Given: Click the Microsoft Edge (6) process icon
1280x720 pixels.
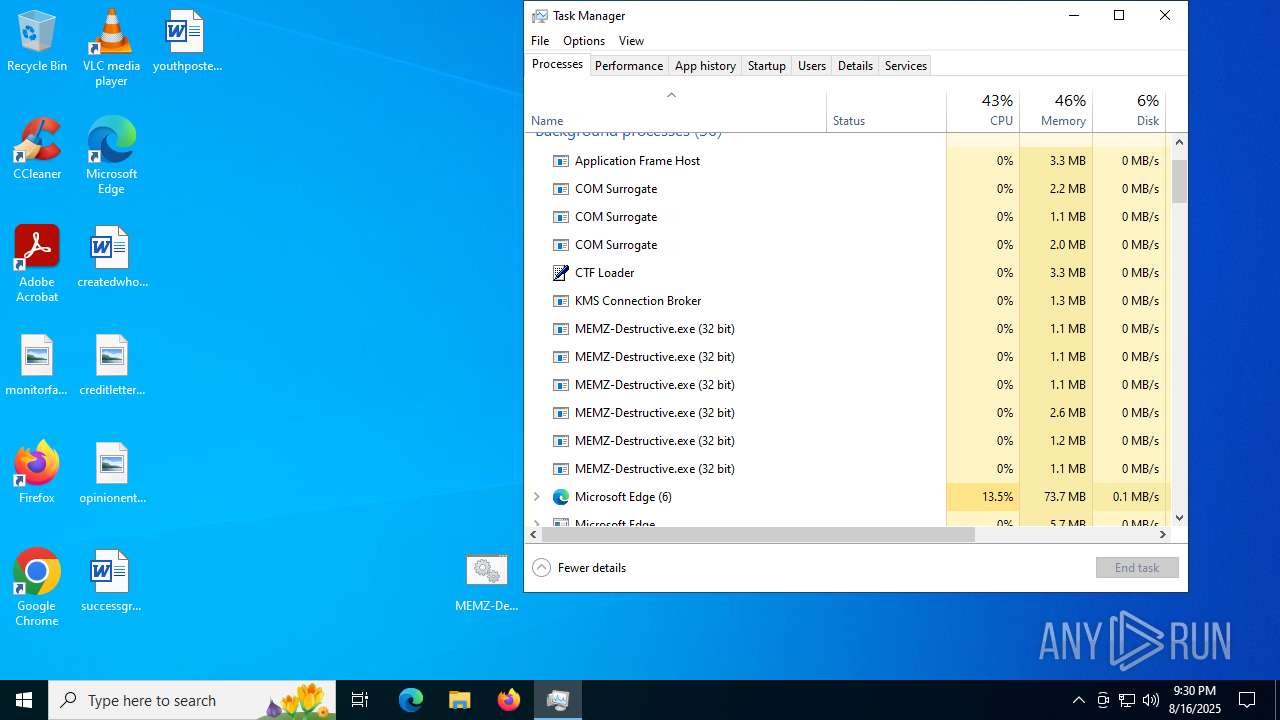Looking at the screenshot, I should point(561,497).
